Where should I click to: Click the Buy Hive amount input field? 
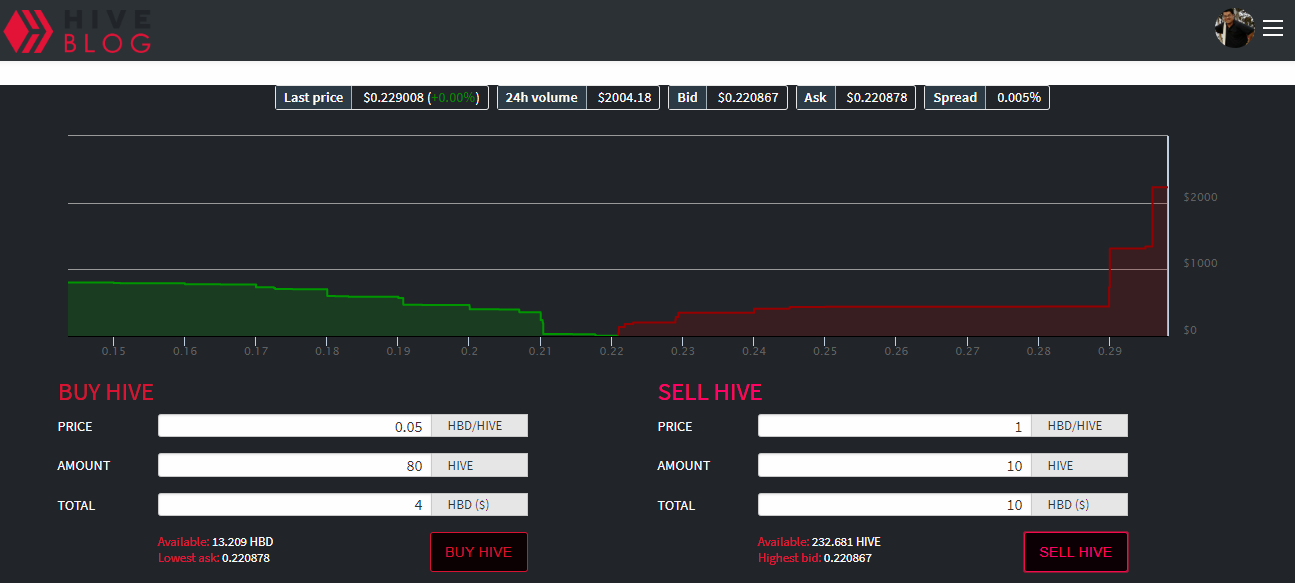[x=295, y=465]
